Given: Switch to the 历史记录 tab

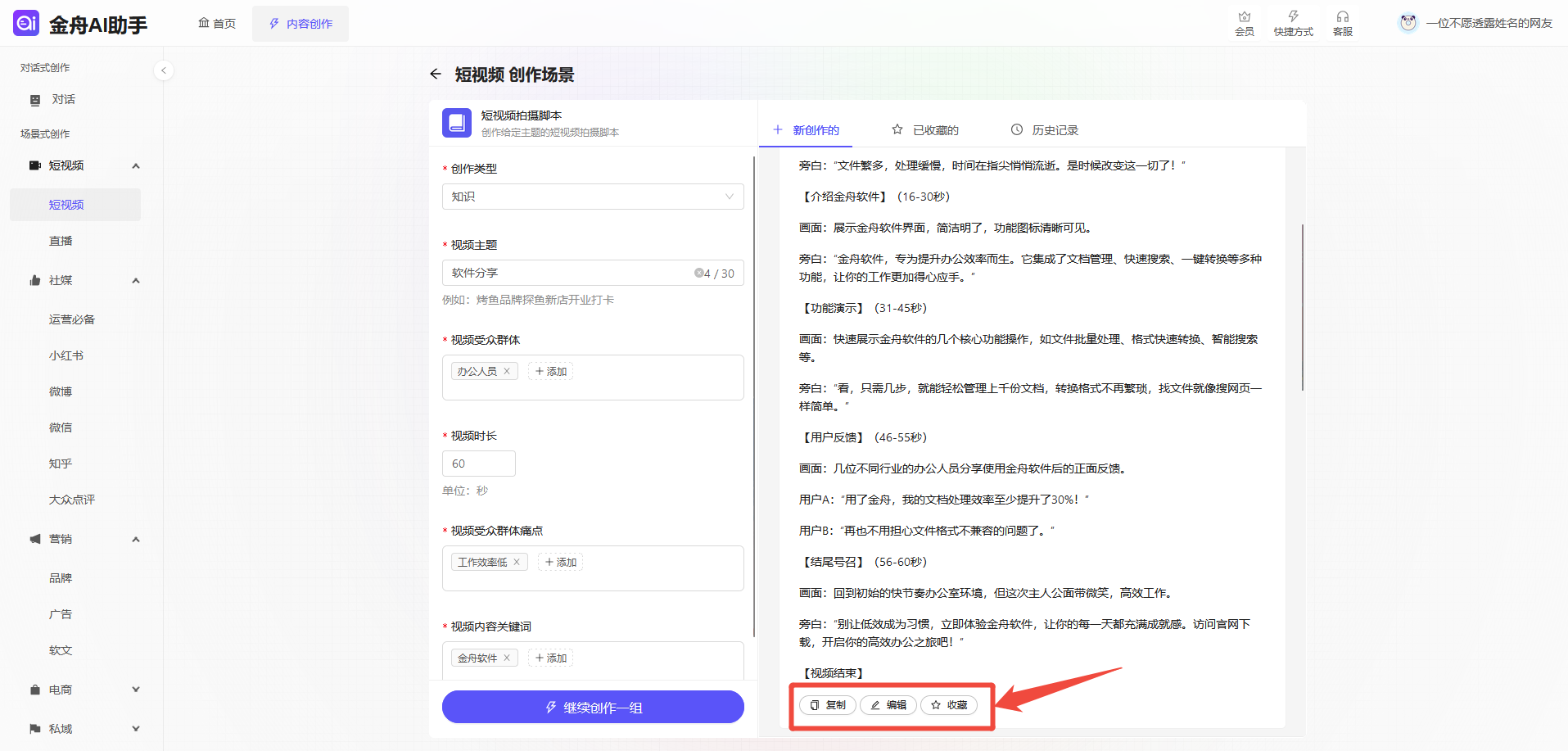Looking at the screenshot, I should (x=1045, y=130).
